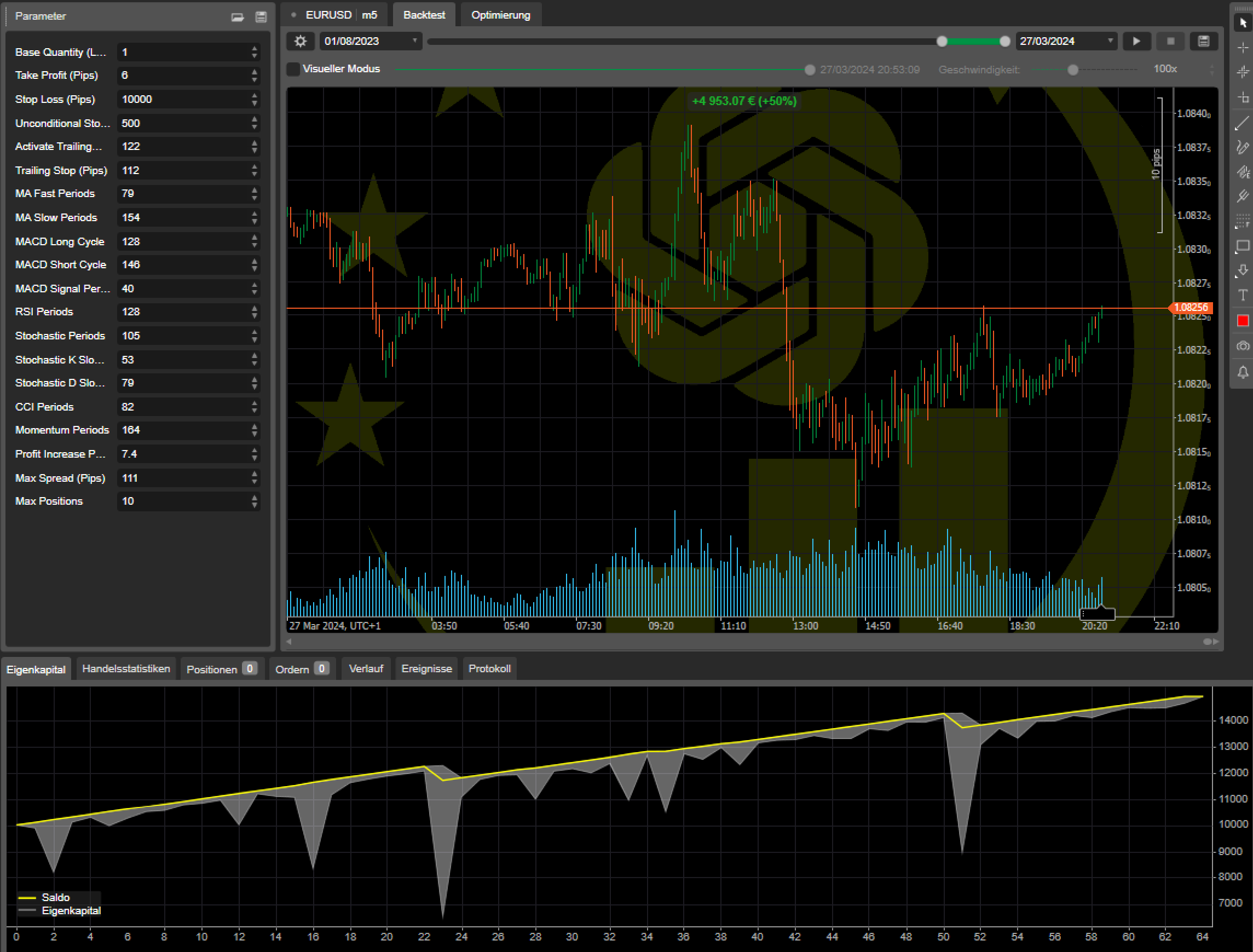Open the Ordern tab

(302, 668)
